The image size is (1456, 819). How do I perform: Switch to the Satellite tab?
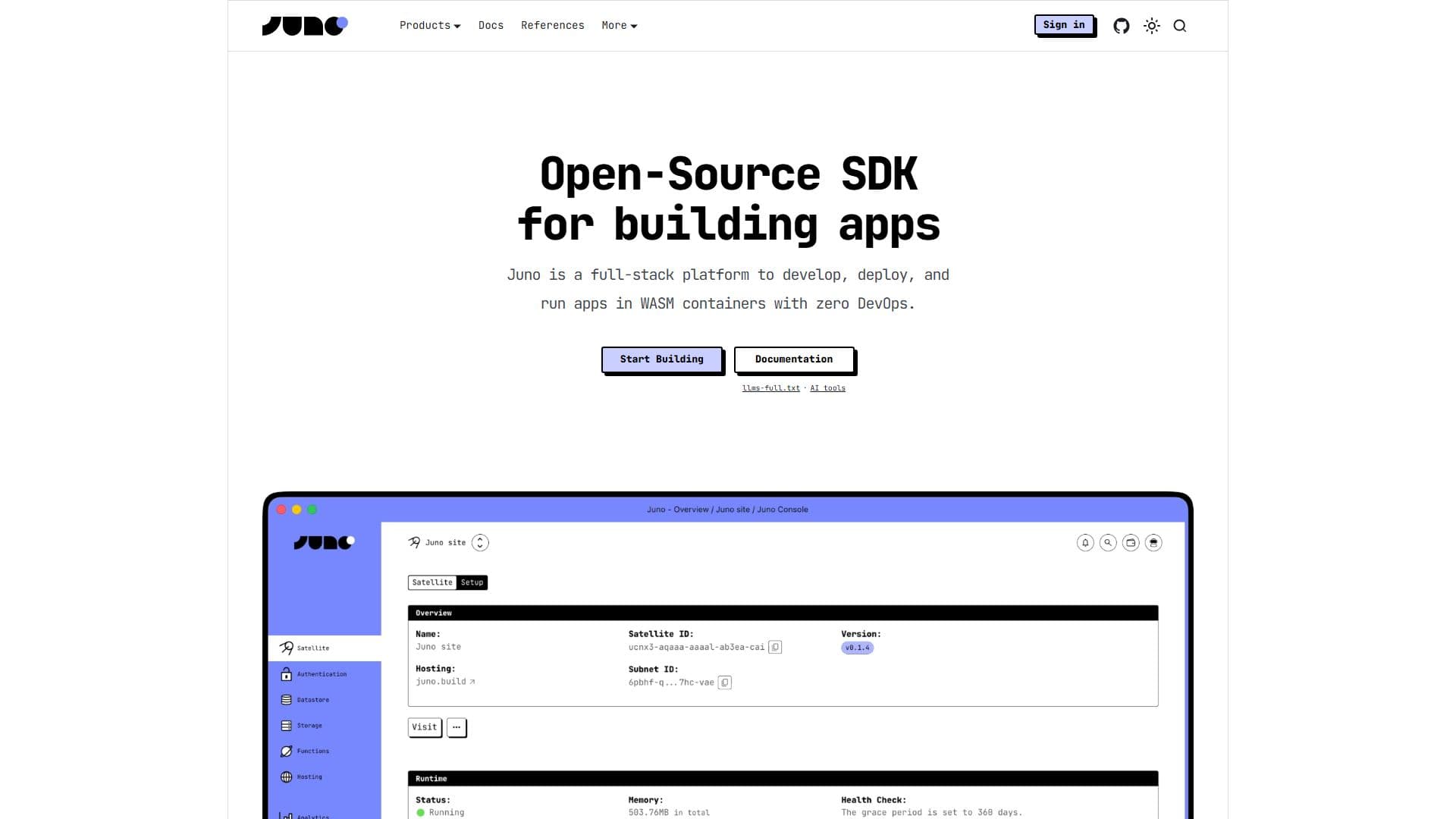(432, 582)
